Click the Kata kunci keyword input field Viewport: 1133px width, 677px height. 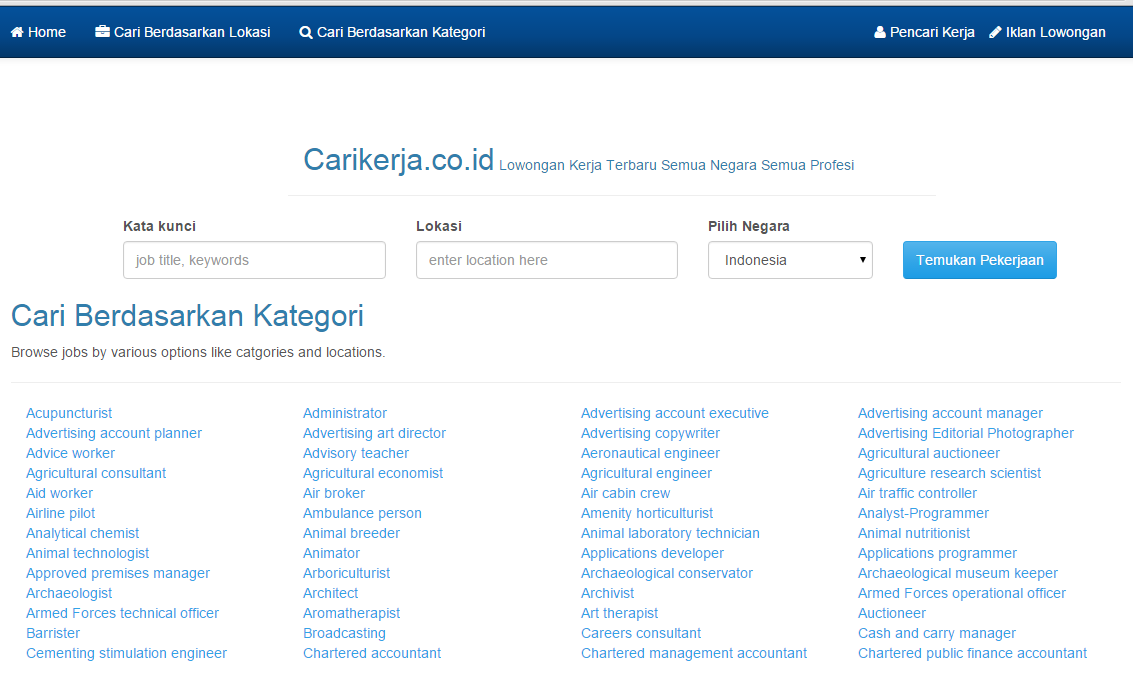254,260
